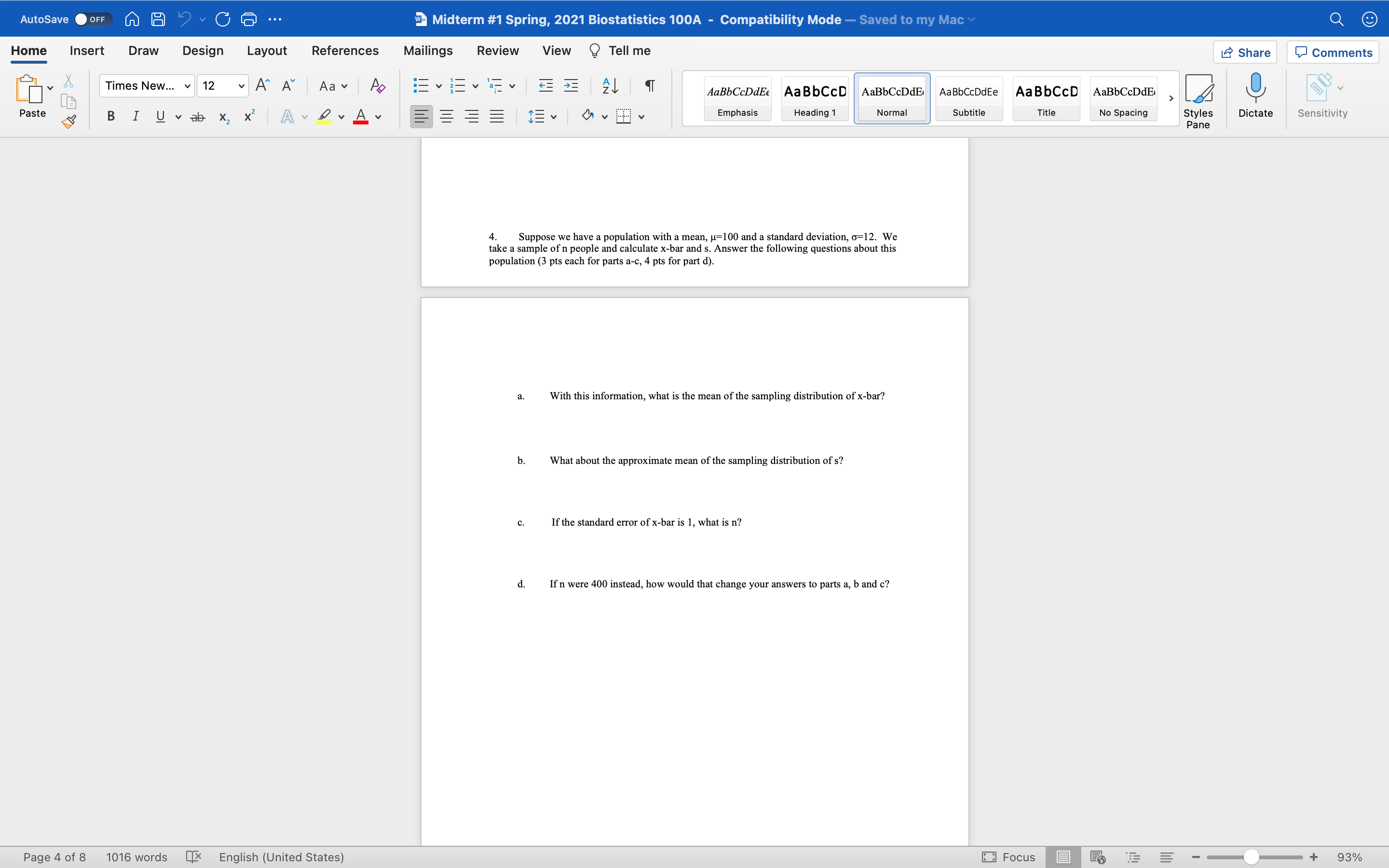
Task: Align text to the right
Action: pyautogui.click(x=472, y=117)
